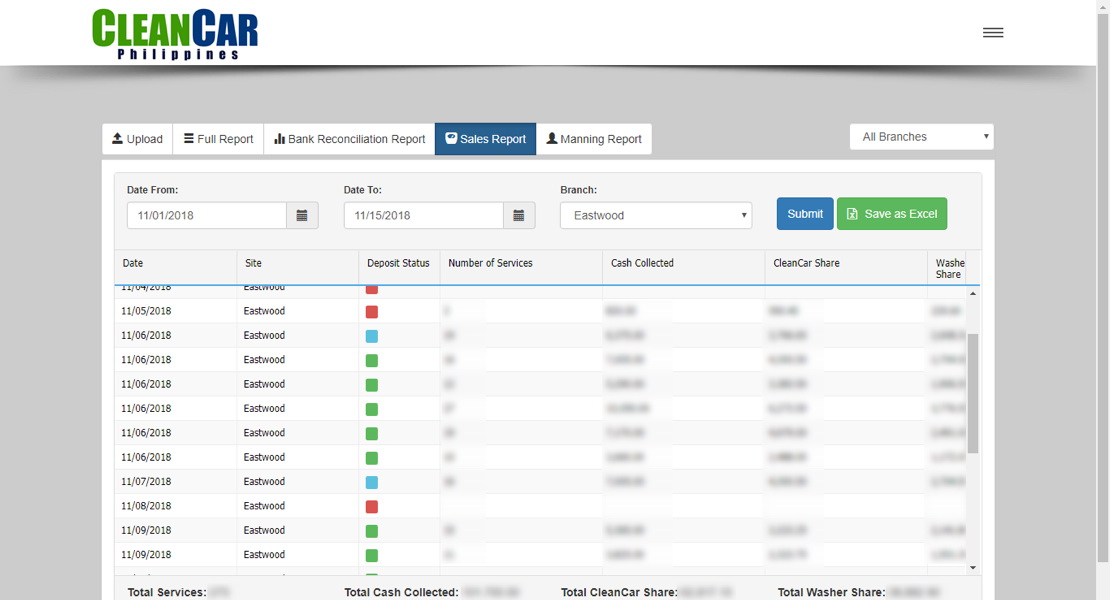Select the Full Report list icon

tap(189, 139)
